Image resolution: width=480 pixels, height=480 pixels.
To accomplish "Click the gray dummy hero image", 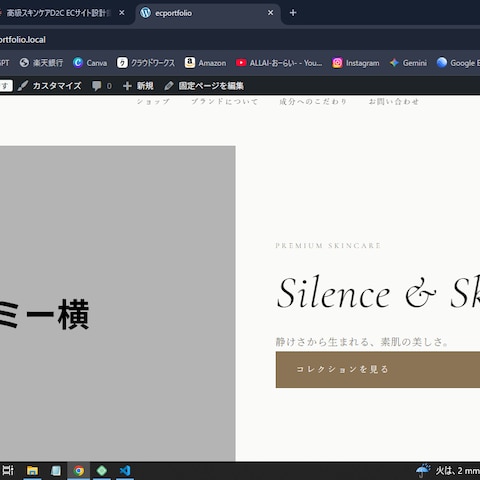I will 118,303.
